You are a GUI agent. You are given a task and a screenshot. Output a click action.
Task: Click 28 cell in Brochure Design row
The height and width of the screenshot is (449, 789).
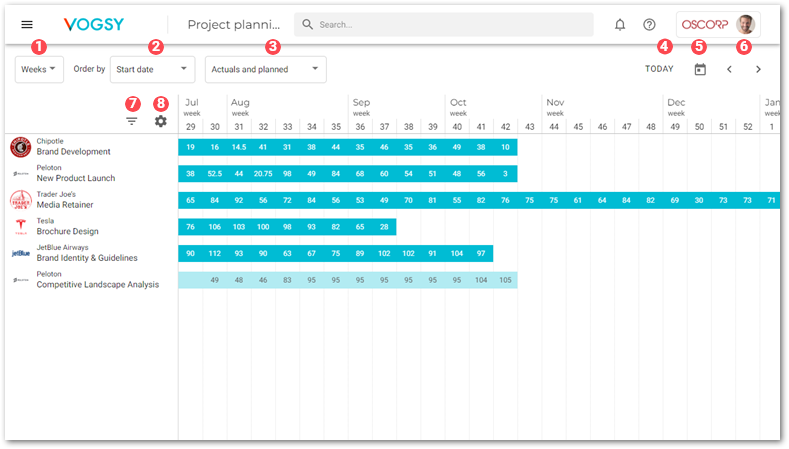tap(384, 227)
